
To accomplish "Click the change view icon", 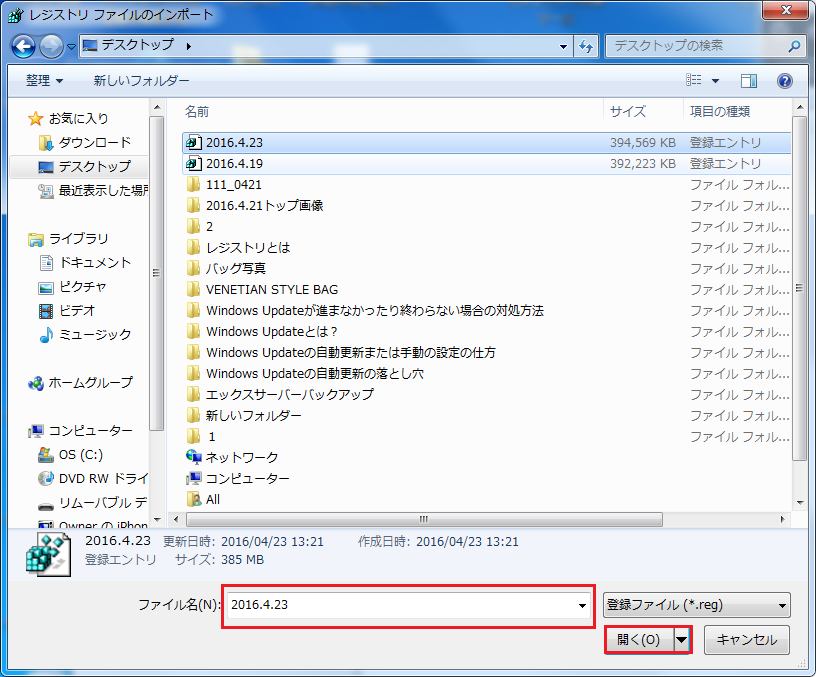I will [694, 80].
